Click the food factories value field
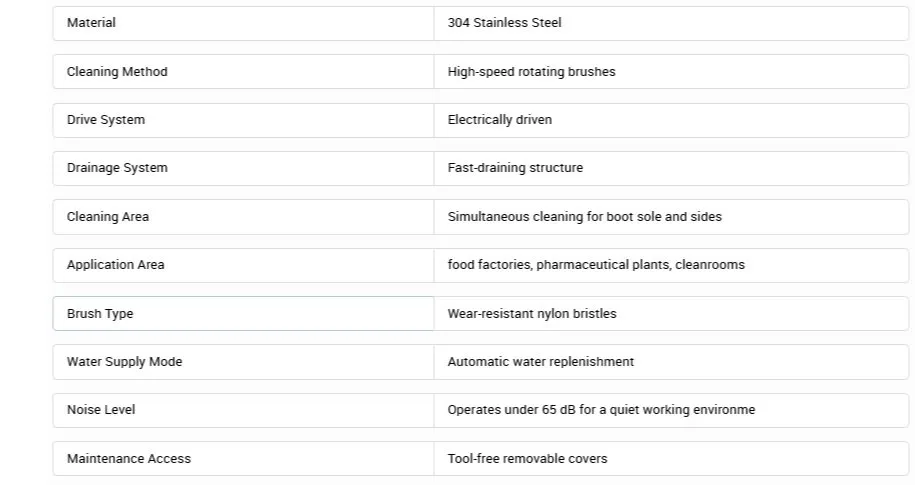This screenshot has height=485, width=915. [x=670, y=265]
